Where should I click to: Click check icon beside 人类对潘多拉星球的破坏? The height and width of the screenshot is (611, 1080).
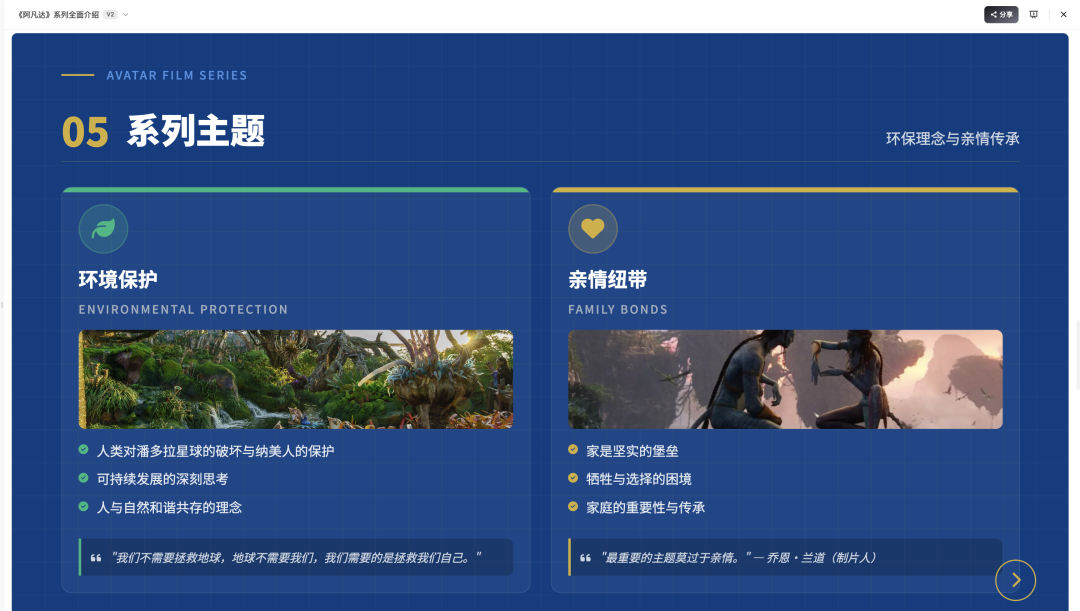click(83, 450)
